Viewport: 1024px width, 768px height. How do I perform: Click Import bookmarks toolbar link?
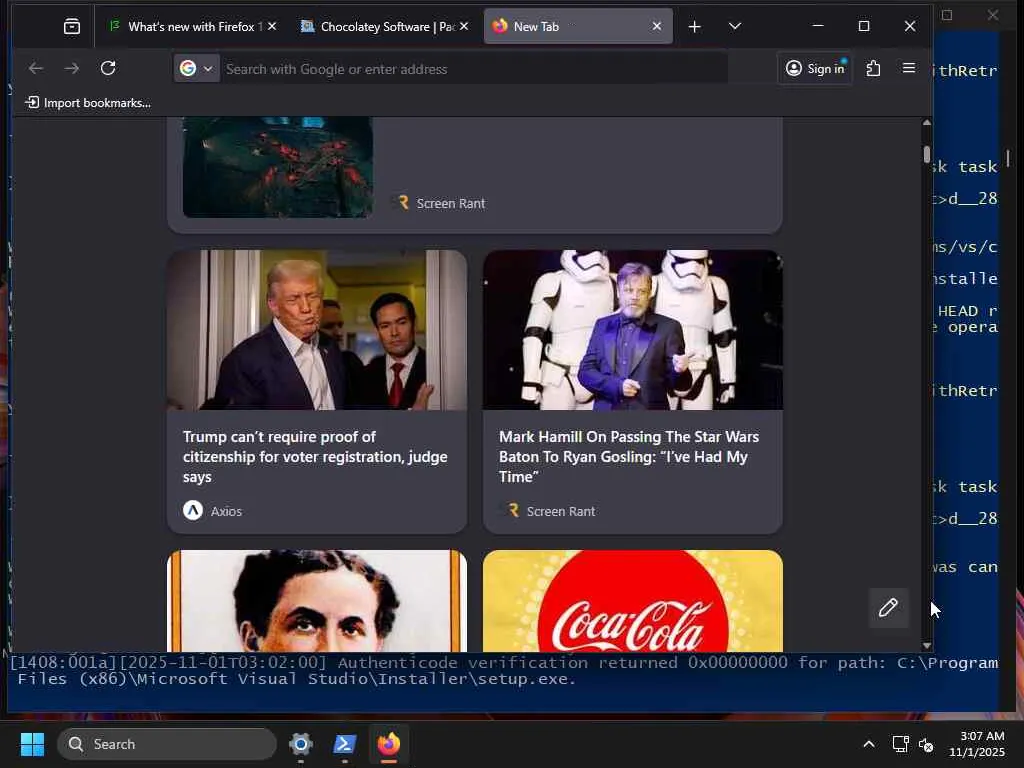pos(88,103)
